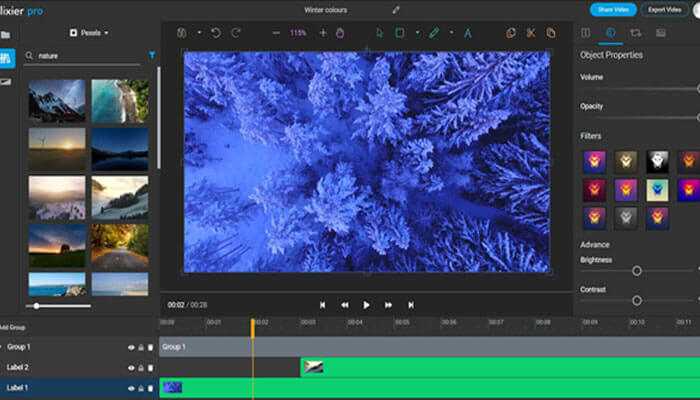Click the media library scrollbar
Screen dimensions: 700x400
point(158,118)
